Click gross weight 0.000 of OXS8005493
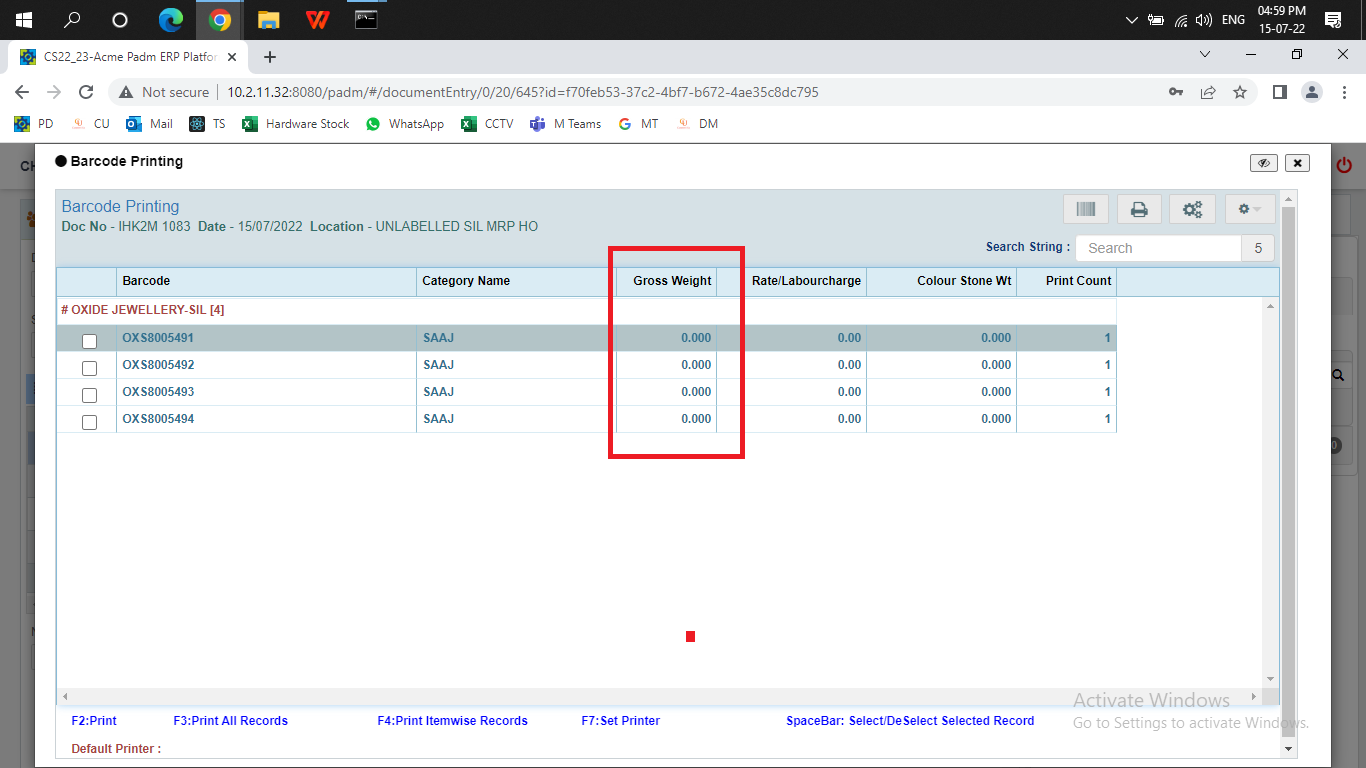Image resolution: width=1366 pixels, height=768 pixels. 696,392
